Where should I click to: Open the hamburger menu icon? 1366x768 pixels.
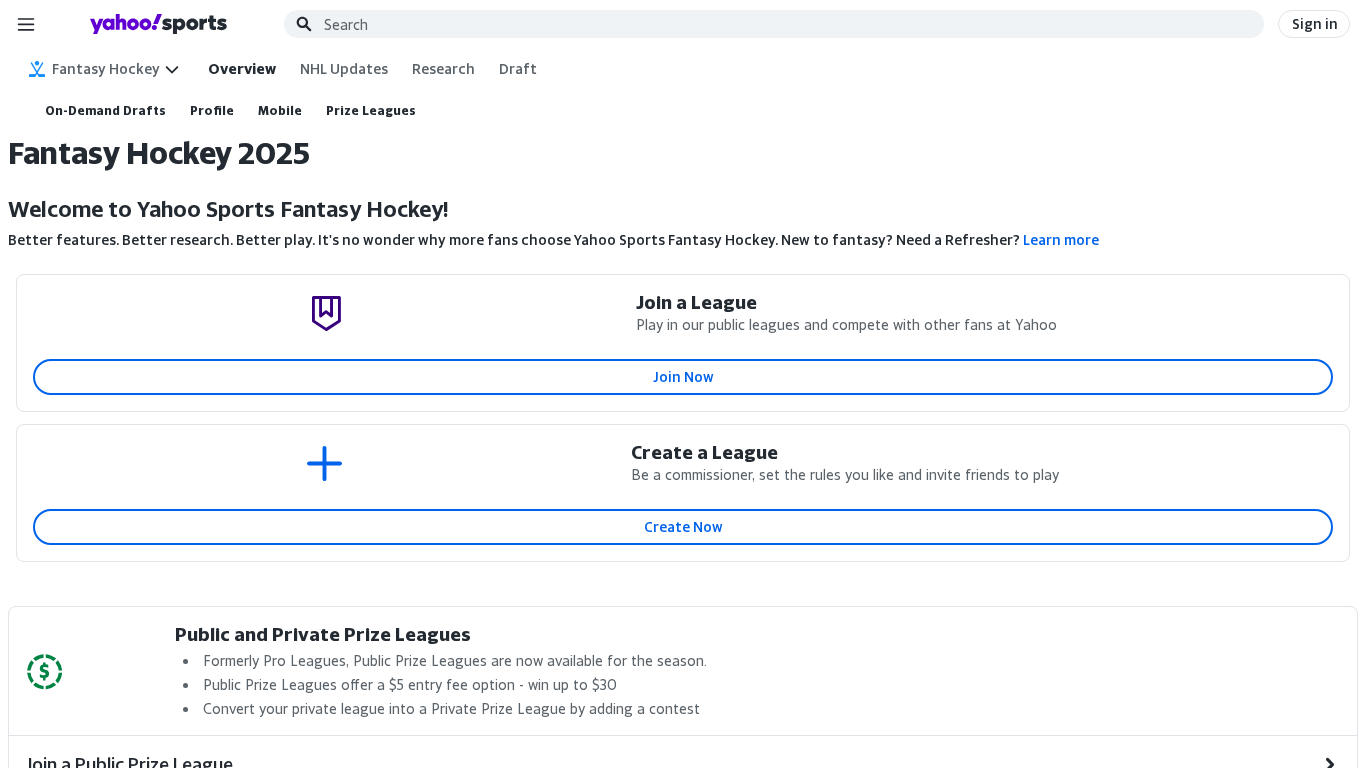26,24
